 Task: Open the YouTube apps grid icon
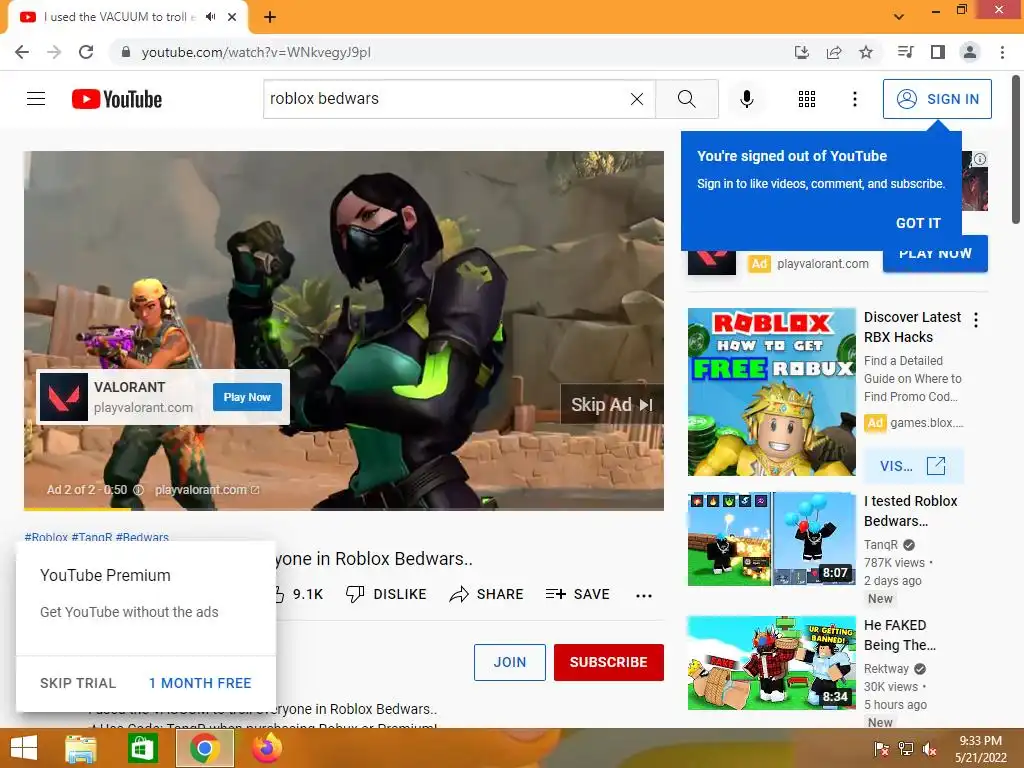[807, 99]
